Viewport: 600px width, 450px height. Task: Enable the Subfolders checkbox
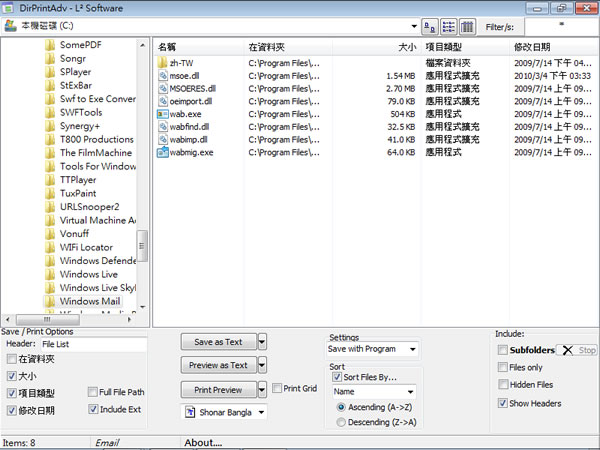[503, 350]
